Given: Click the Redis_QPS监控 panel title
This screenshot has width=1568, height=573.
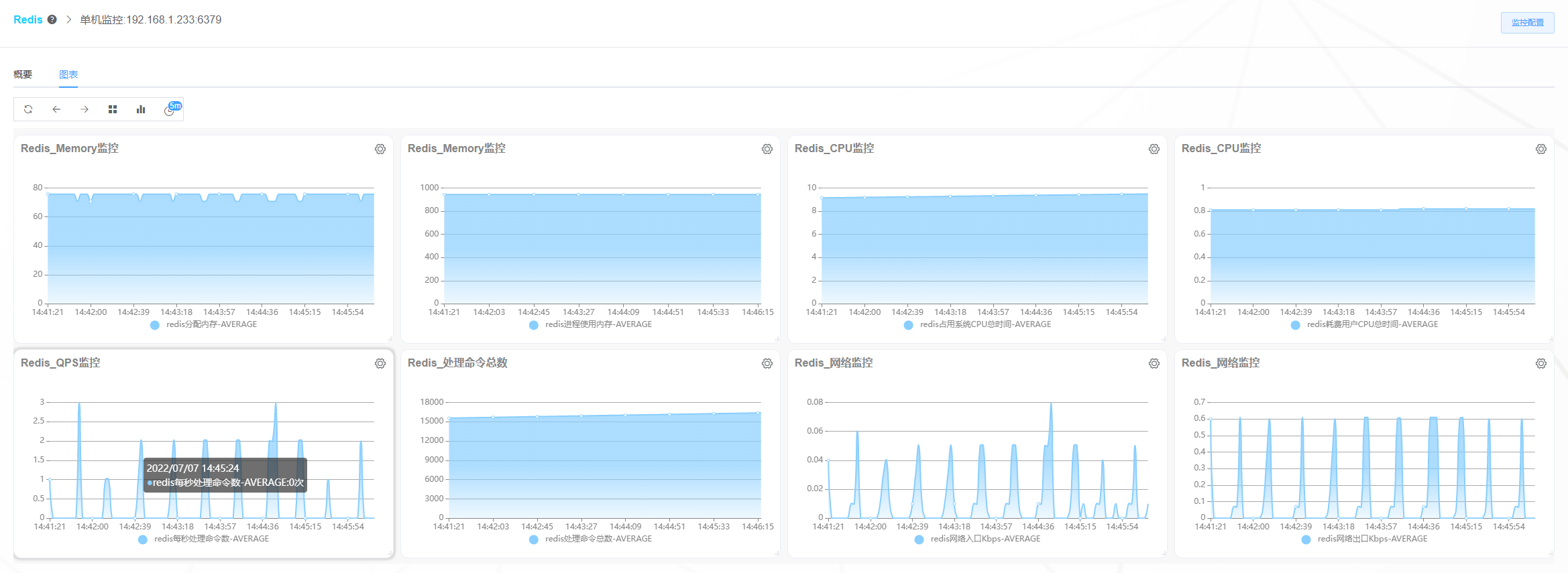Looking at the screenshot, I should (x=60, y=363).
